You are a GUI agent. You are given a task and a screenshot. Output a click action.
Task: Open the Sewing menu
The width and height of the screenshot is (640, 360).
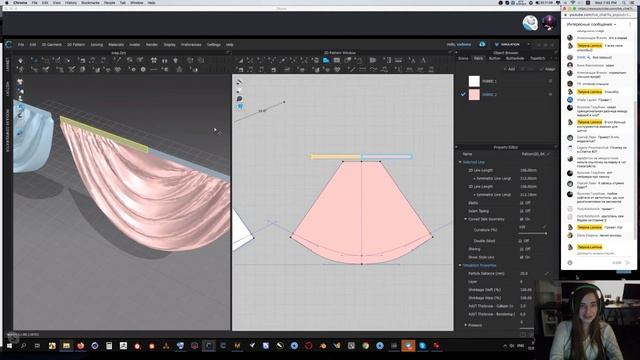97,44
